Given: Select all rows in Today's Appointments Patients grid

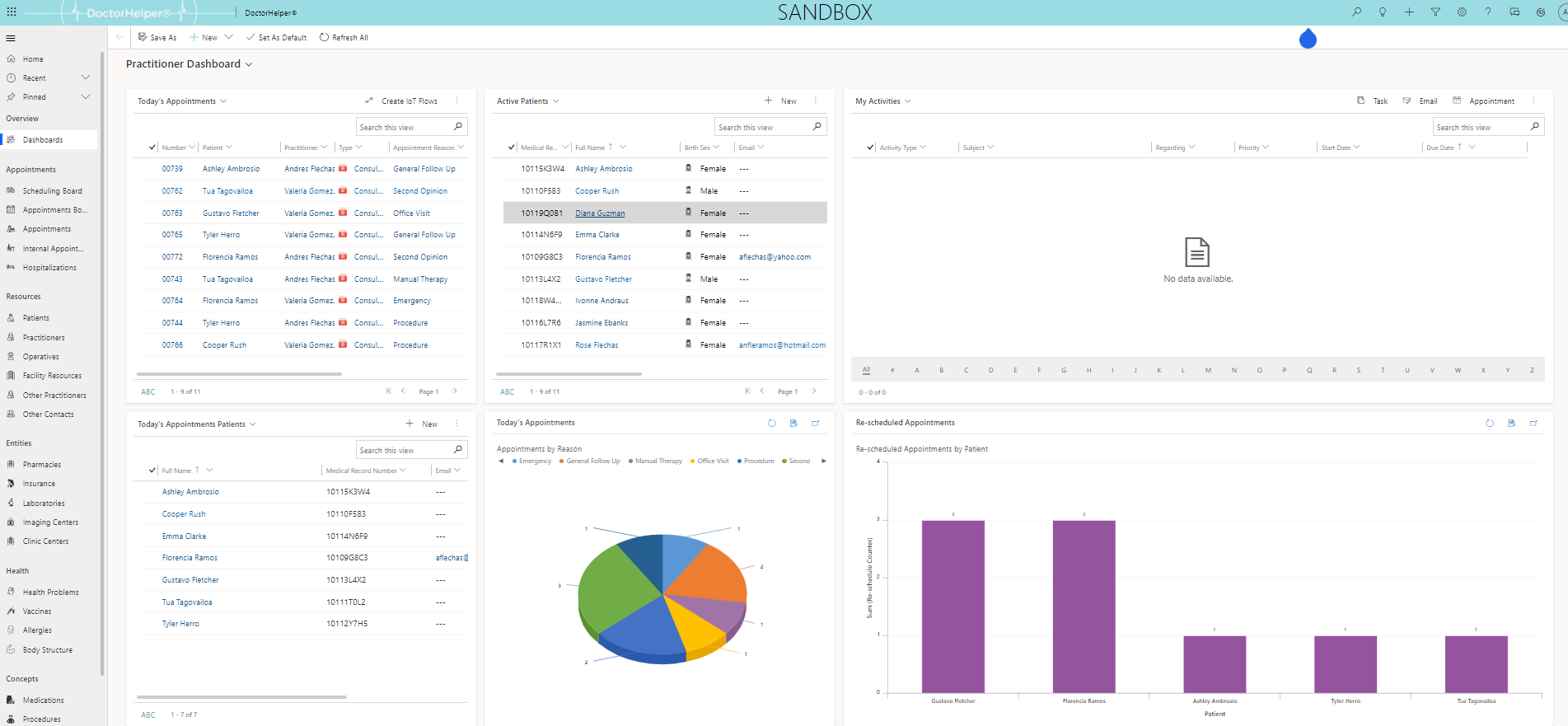Looking at the screenshot, I should [x=152, y=471].
